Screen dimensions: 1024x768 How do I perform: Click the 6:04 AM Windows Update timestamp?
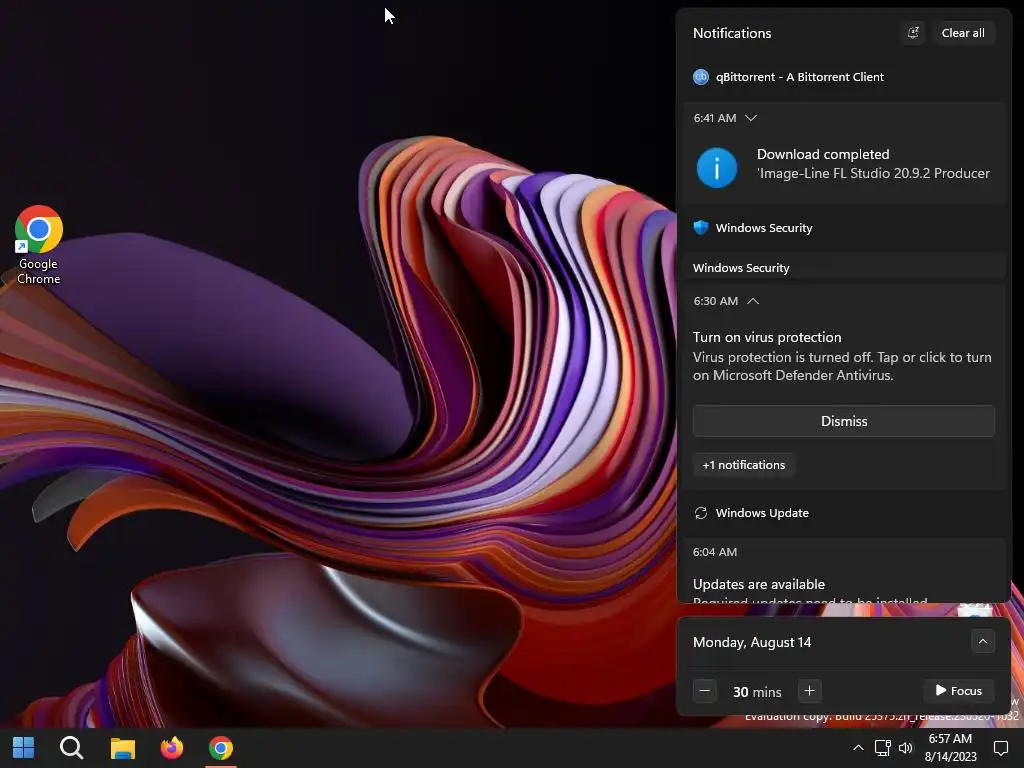715,552
